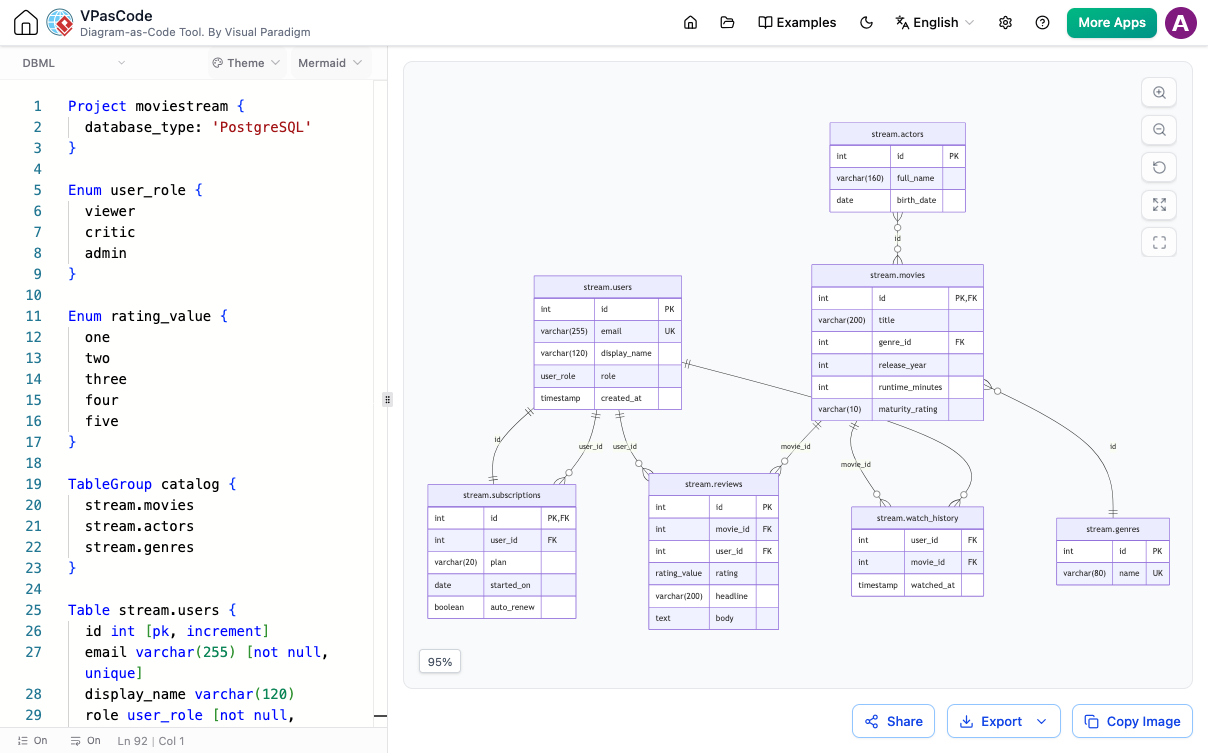Select the stream.genres table header

1113,529
